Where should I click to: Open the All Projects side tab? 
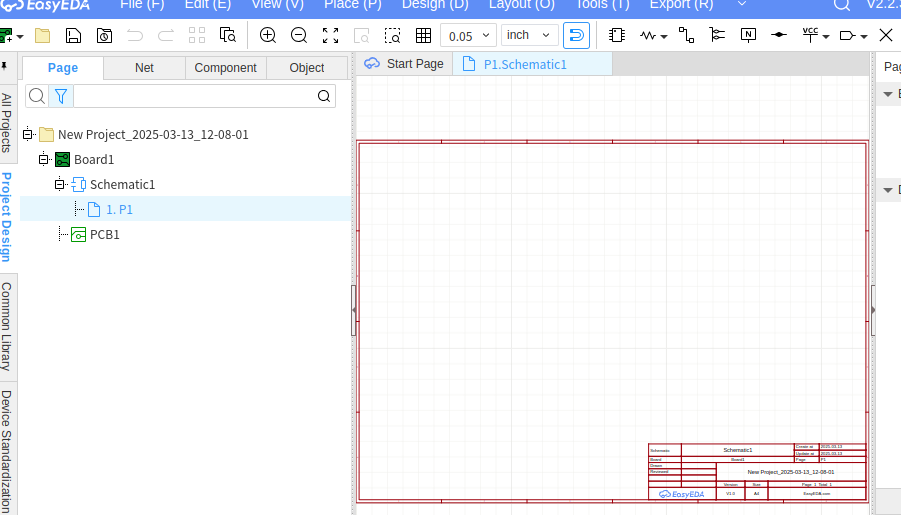pyautogui.click(x=6, y=123)
